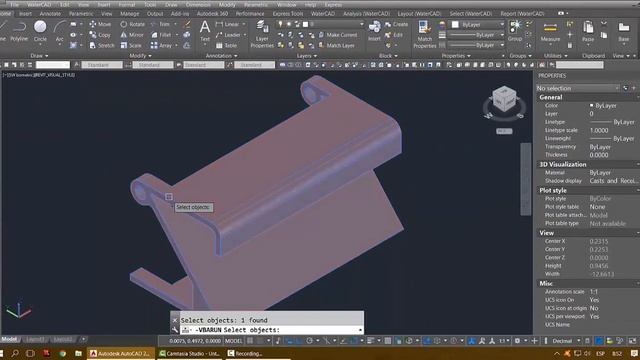Click the Array tool
640x360 pixels.
coord(161,45)
